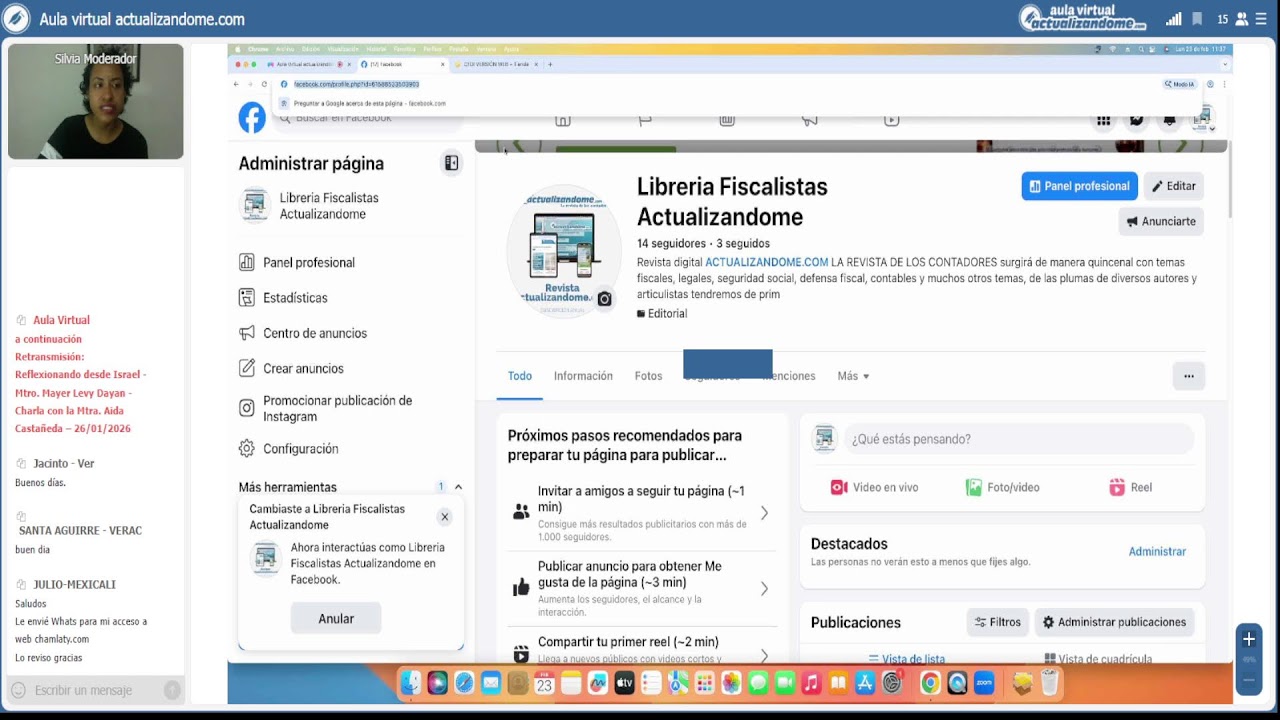Select the Información tab

(x=583, y=376)
